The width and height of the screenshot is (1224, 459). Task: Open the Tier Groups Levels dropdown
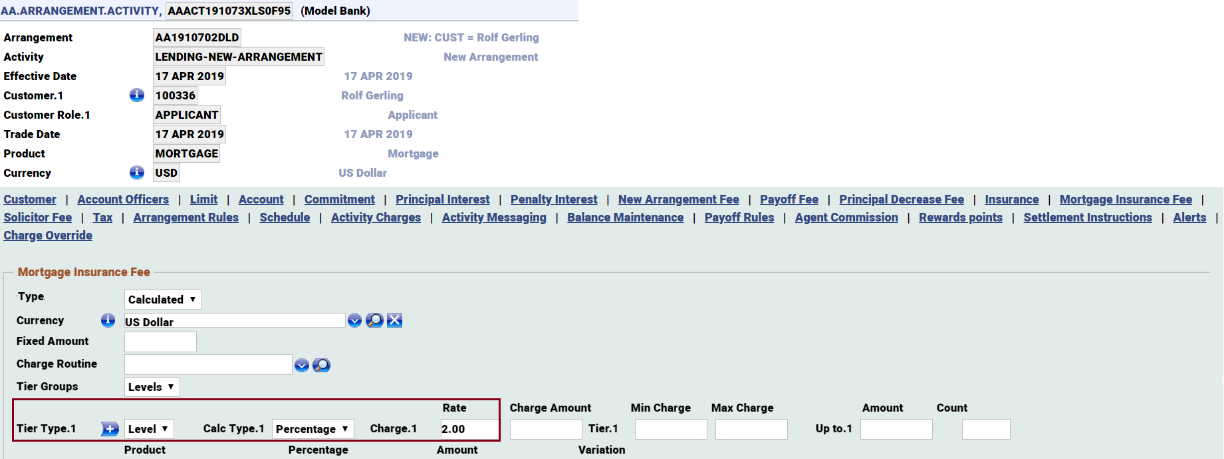click(152, 386)
